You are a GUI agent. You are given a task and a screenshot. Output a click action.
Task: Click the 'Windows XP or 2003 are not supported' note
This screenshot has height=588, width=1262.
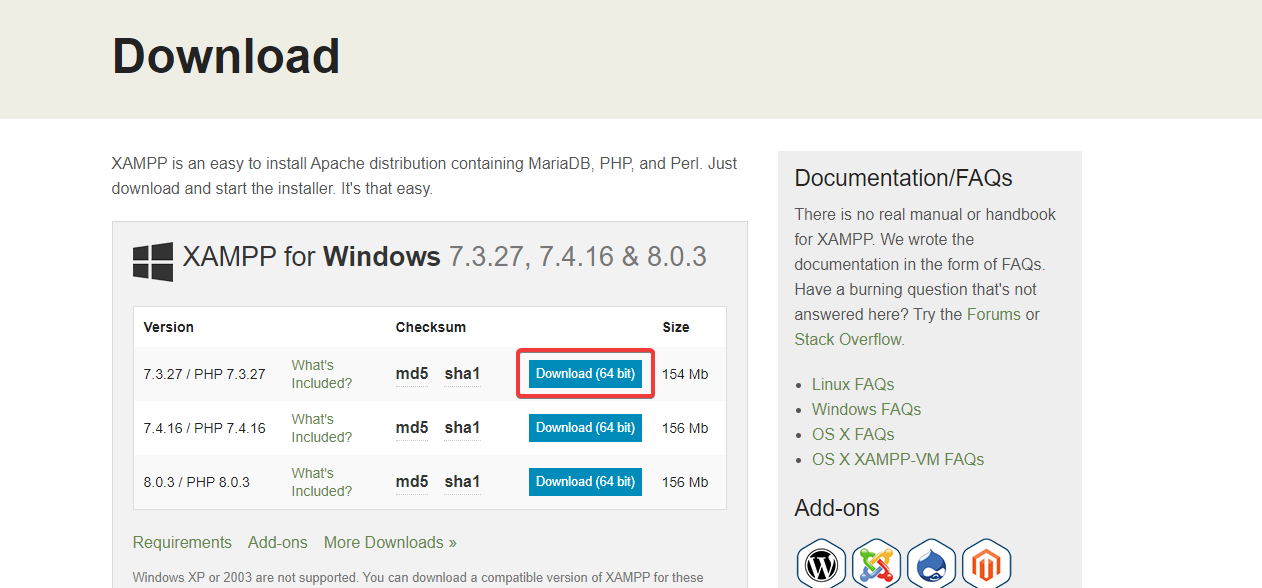click(x=418, y=578)
